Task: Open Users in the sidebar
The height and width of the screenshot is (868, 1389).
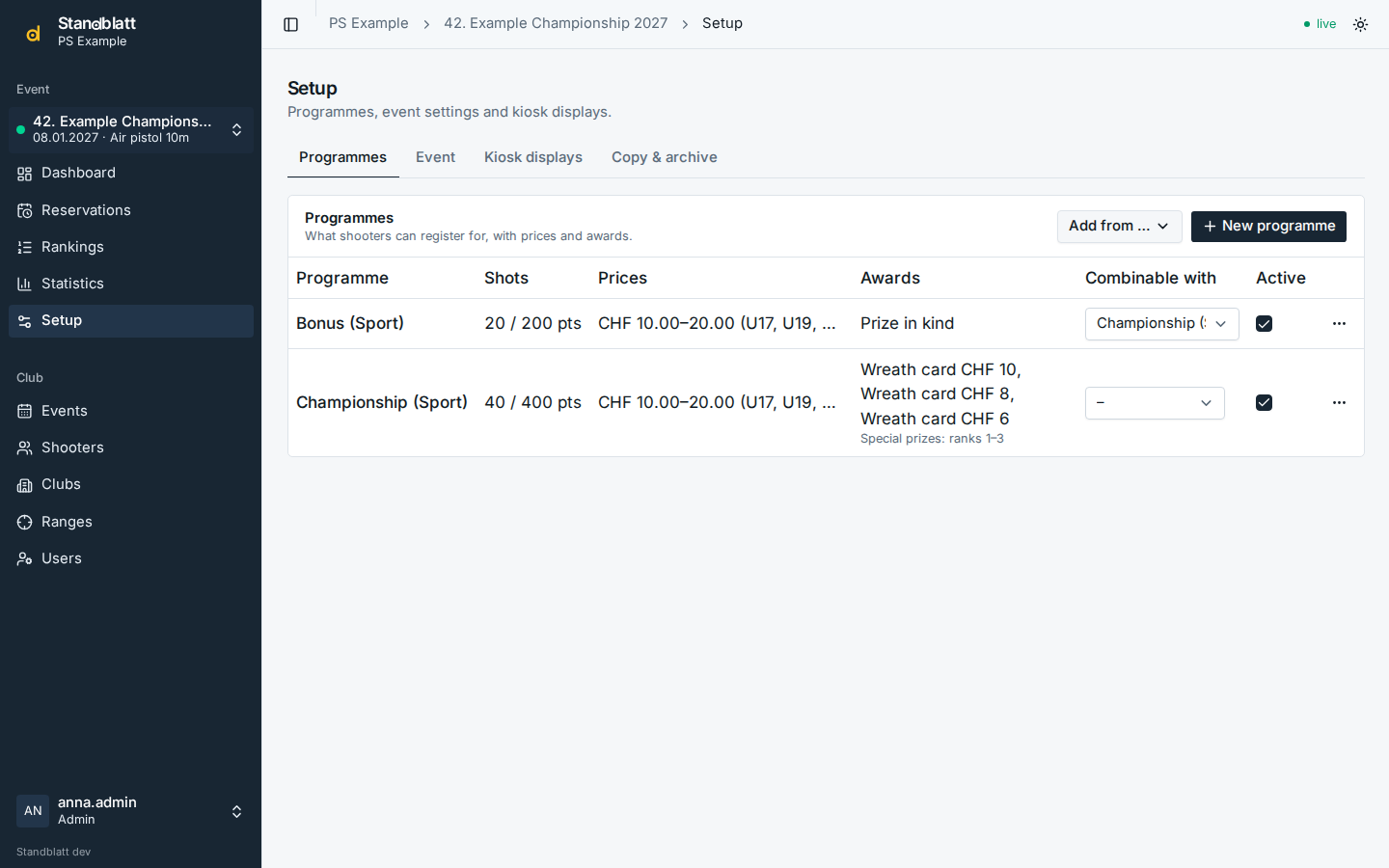Action: point(131,558)
